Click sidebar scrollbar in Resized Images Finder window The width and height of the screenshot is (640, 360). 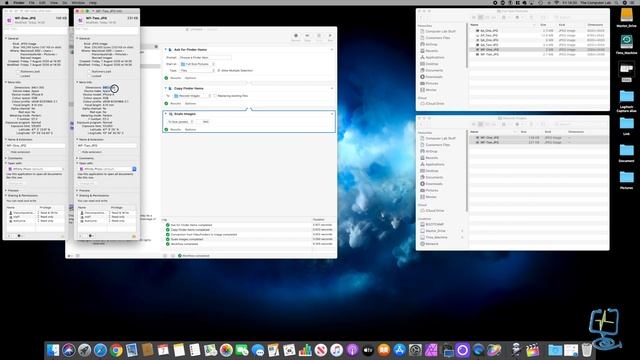467,171
